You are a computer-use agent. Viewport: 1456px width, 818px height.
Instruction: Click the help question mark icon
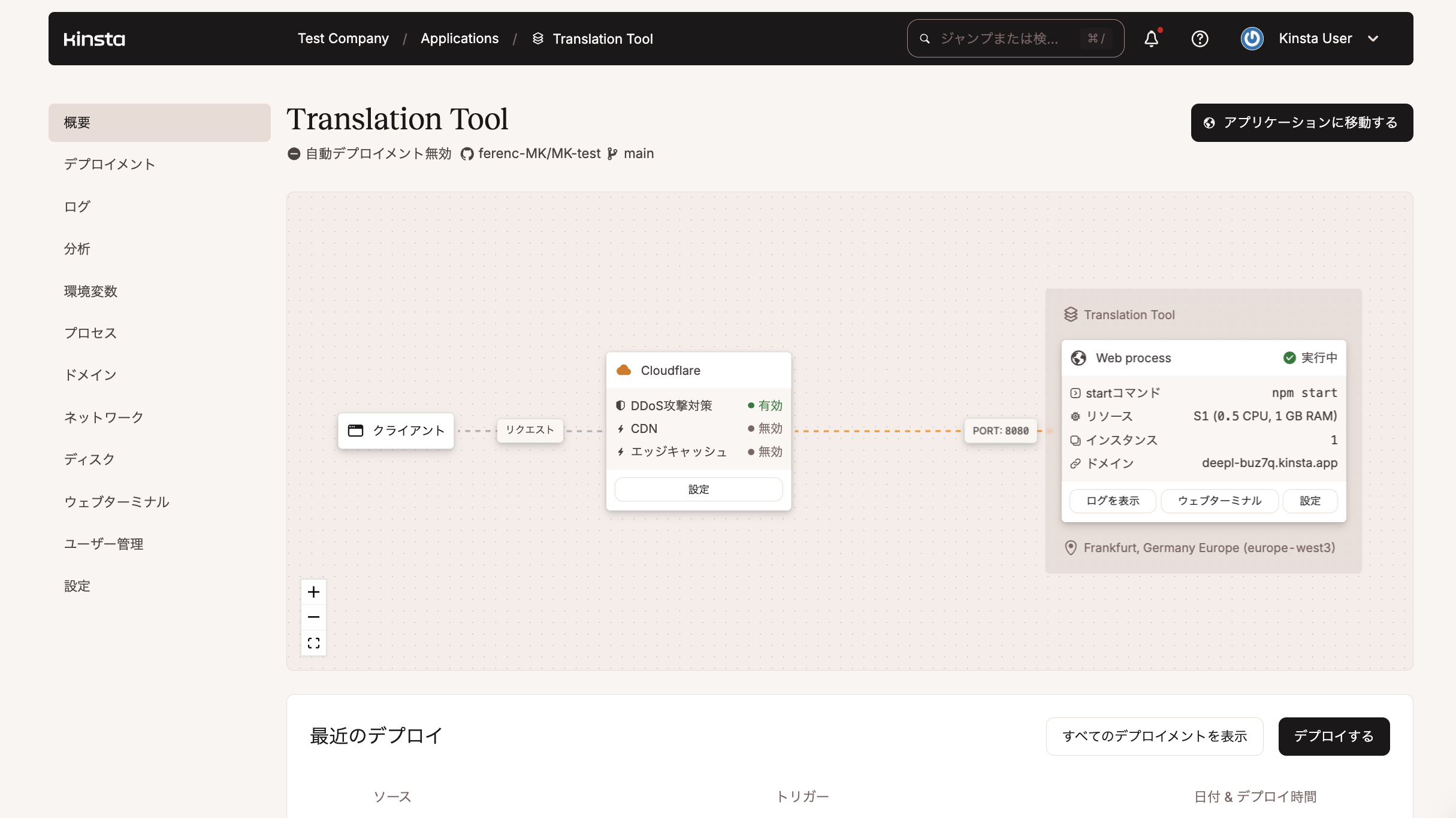click(1201, 38)
